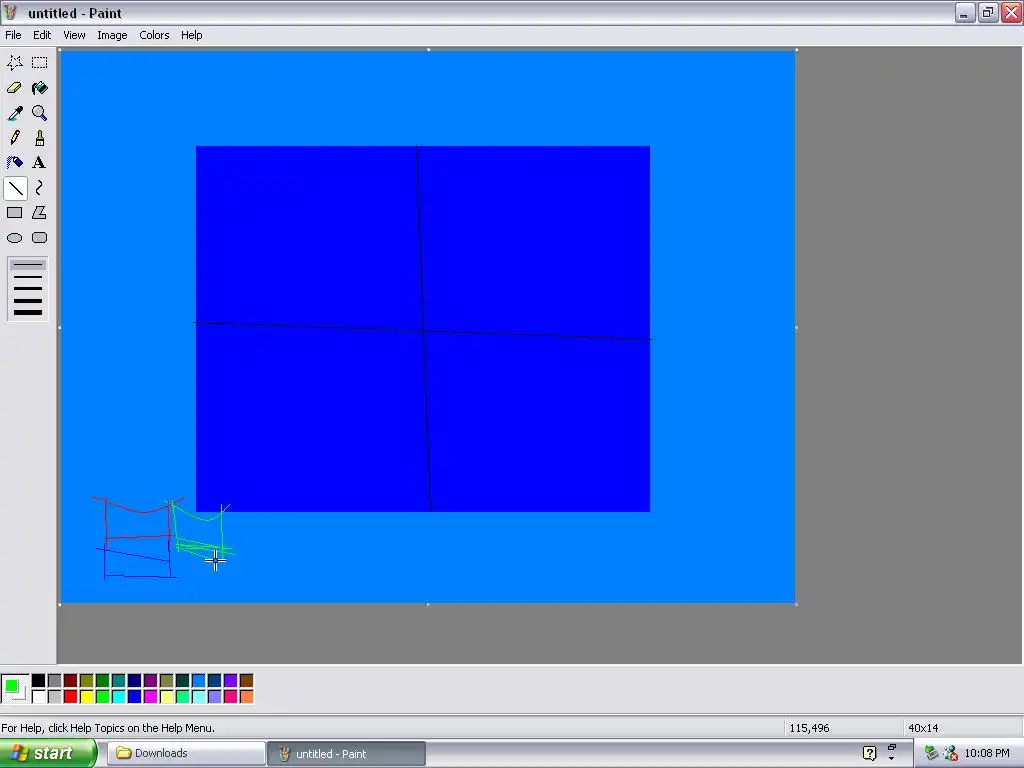
Task: Select the Polygon tool
Action: click(x=40, y=213)
